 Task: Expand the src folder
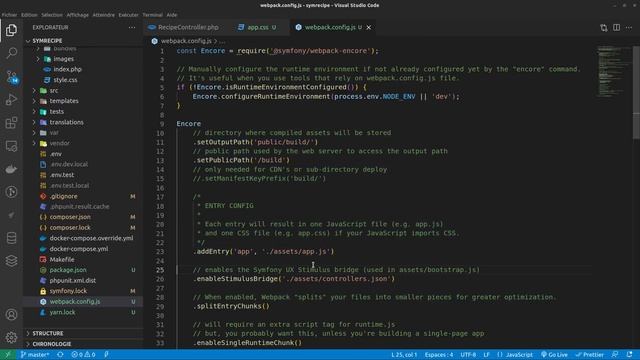pos(53,91)
